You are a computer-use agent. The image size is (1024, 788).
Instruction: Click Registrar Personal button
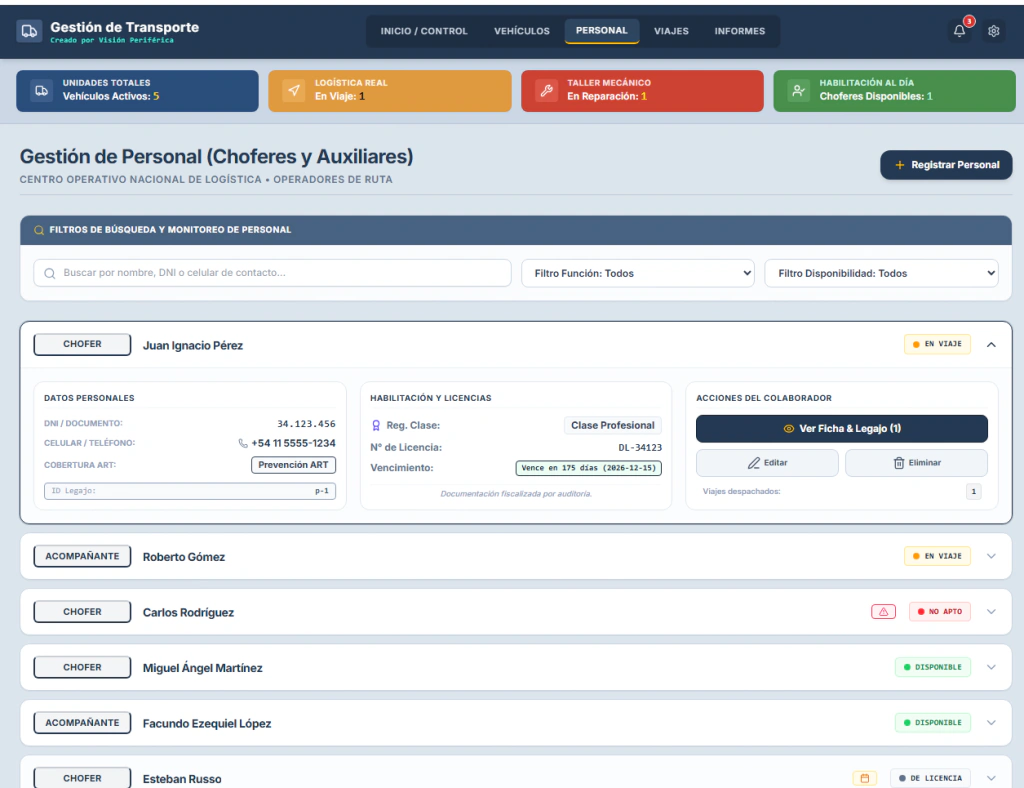(x=946, y=165)
